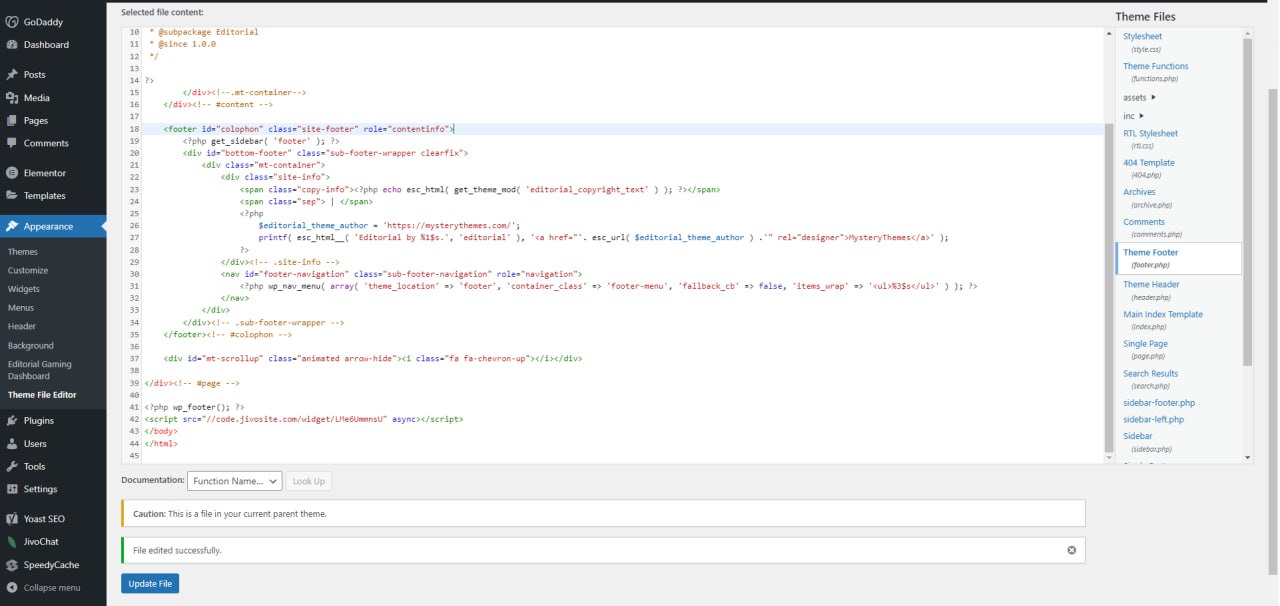Click the Media library icon
The height and width of the screenshot is (606, 1280).
[11, 98]
